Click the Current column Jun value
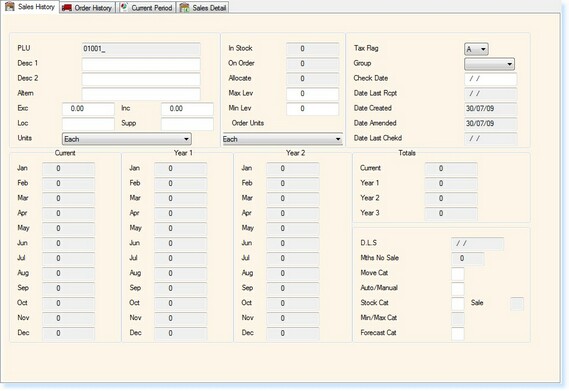 pos(69,244)
